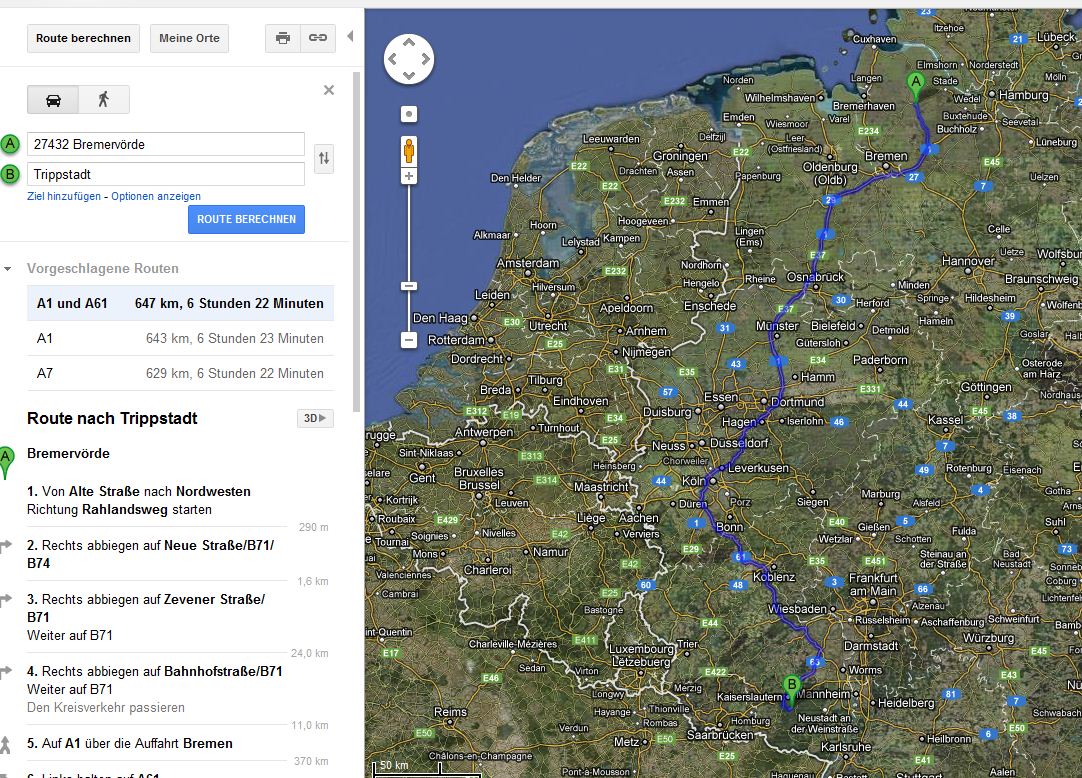
Task: Click the Trippstadt destination input field
Action: (166, 174)
